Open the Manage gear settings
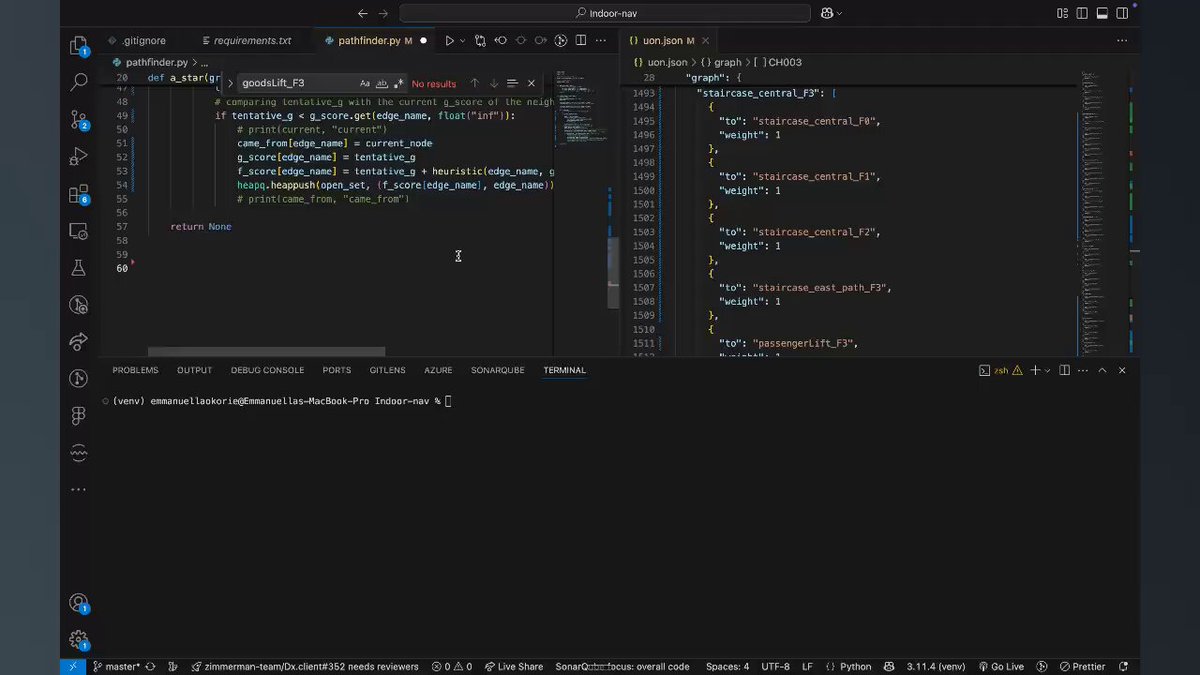1200x675 pixels. pos(79,640)
